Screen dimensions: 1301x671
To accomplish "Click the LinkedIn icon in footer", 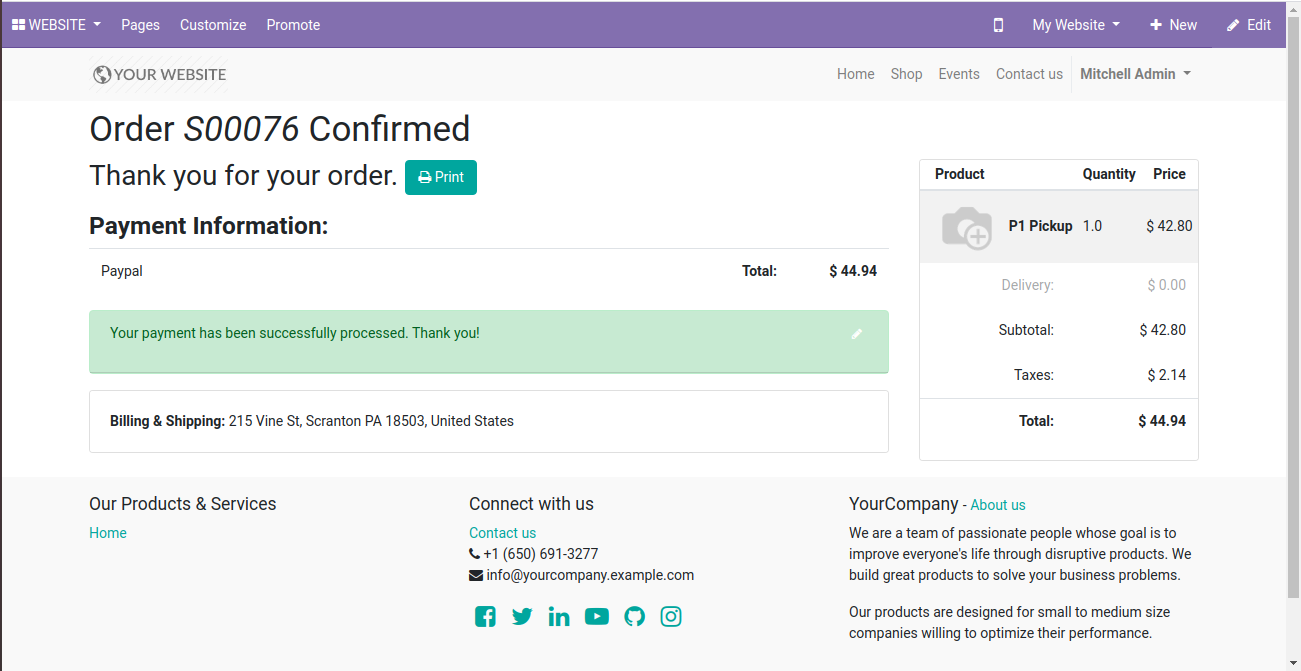I will coord(559,617).
